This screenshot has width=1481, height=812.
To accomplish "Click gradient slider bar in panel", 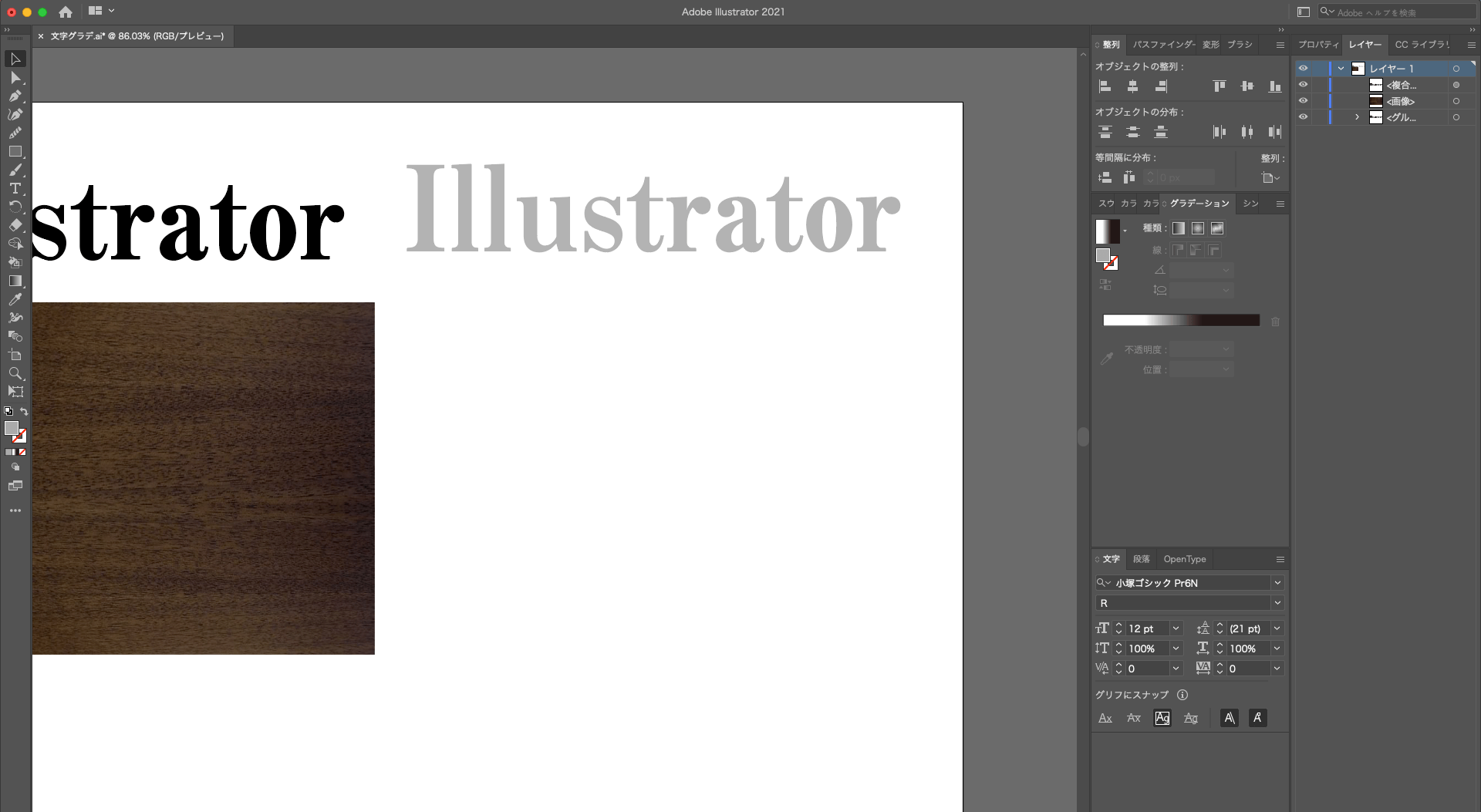I will (x=1181, y=320).
